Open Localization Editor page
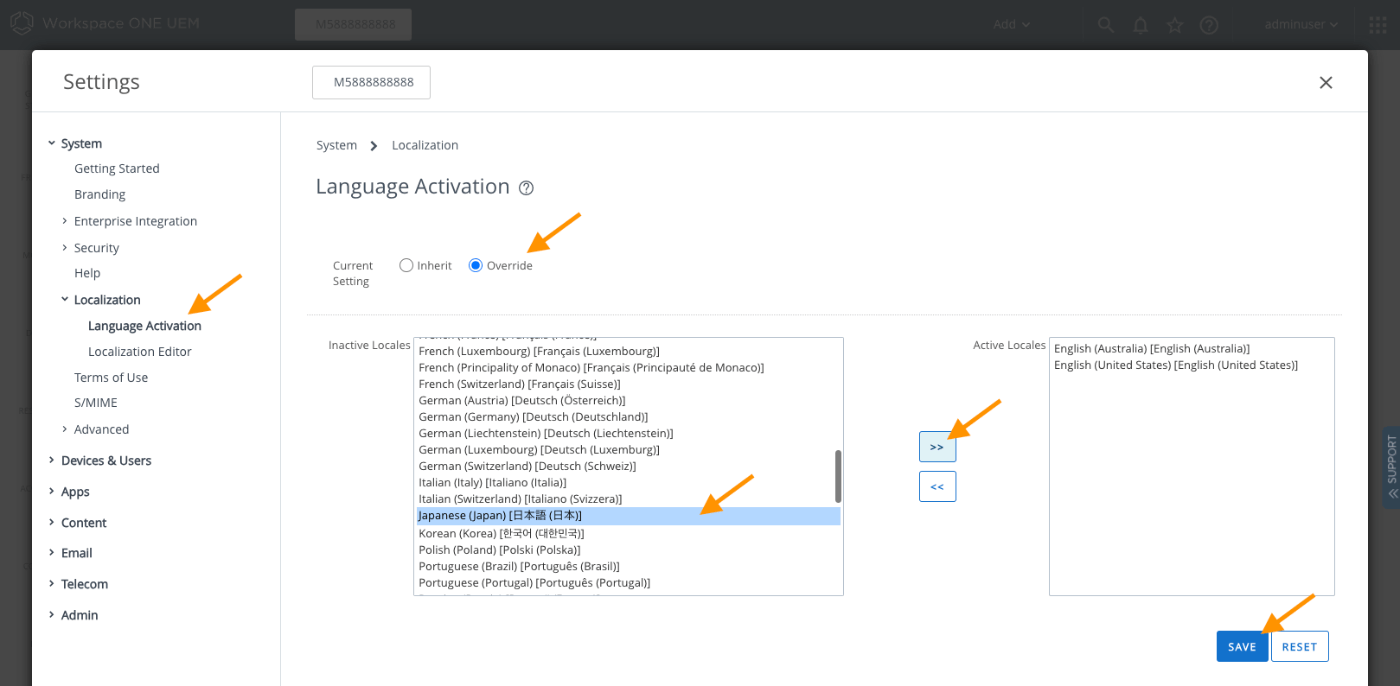The image size is (1400, 686). (x=140, y=352)
